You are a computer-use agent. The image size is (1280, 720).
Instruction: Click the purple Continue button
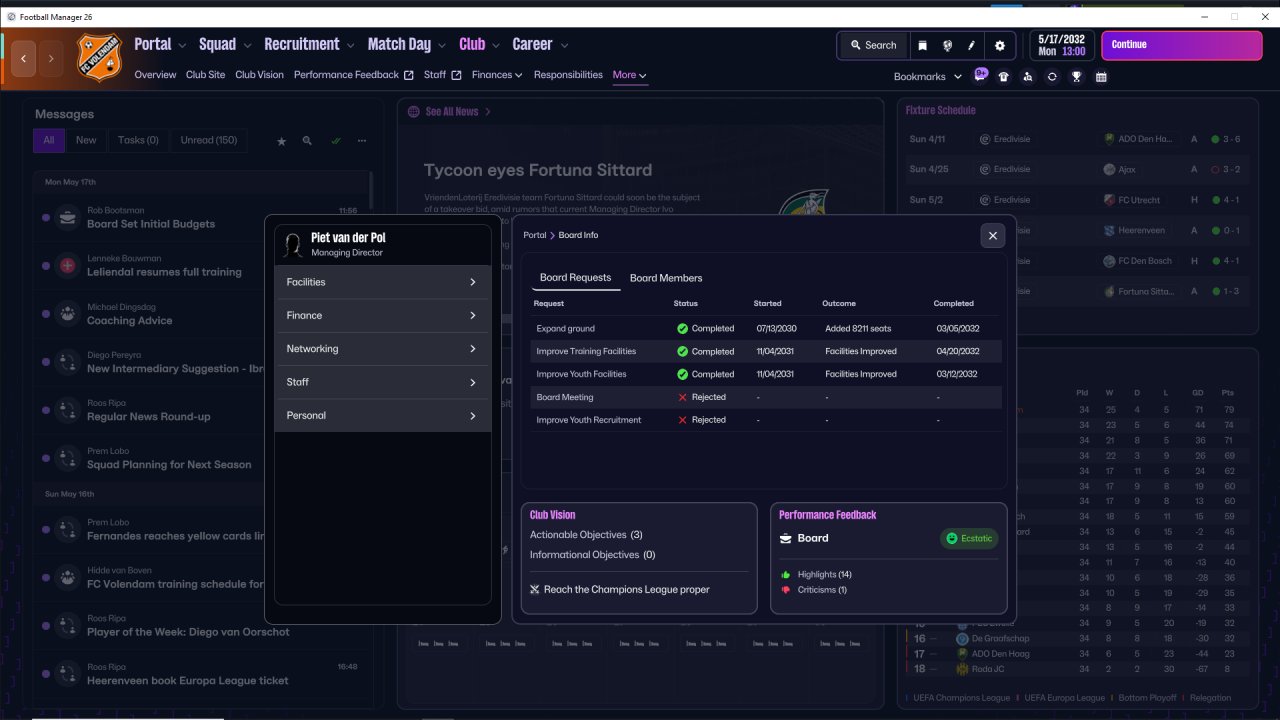click(x=1182, y=45)
